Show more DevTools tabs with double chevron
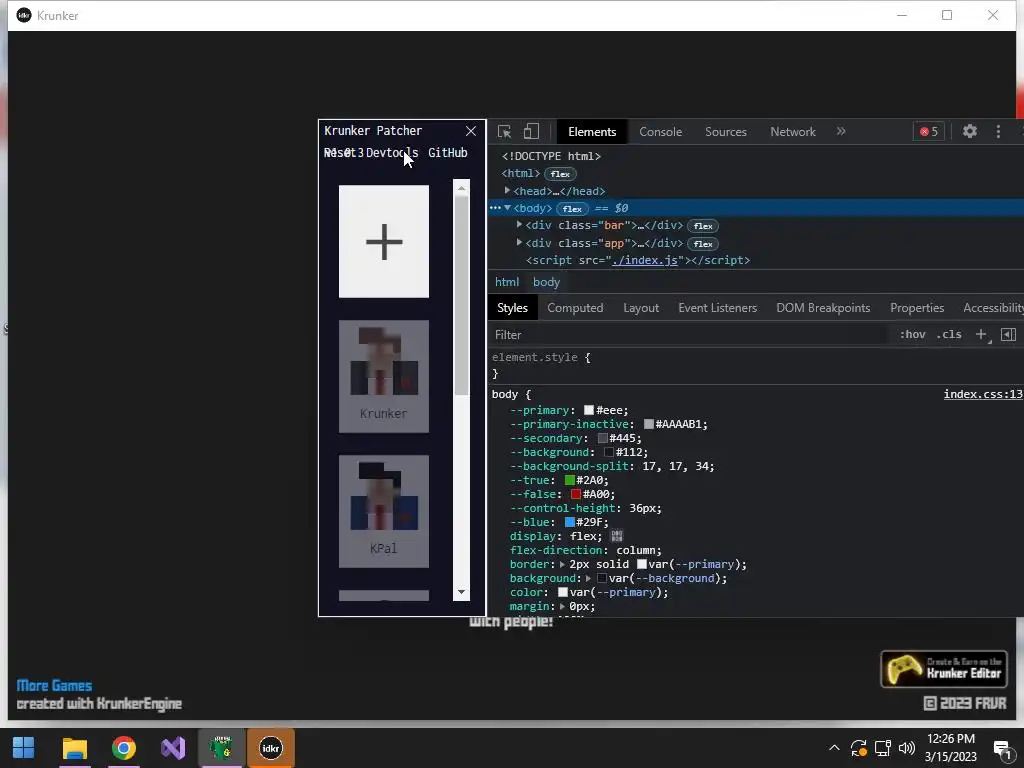The image size is (1024, 768). coord(841,131)
